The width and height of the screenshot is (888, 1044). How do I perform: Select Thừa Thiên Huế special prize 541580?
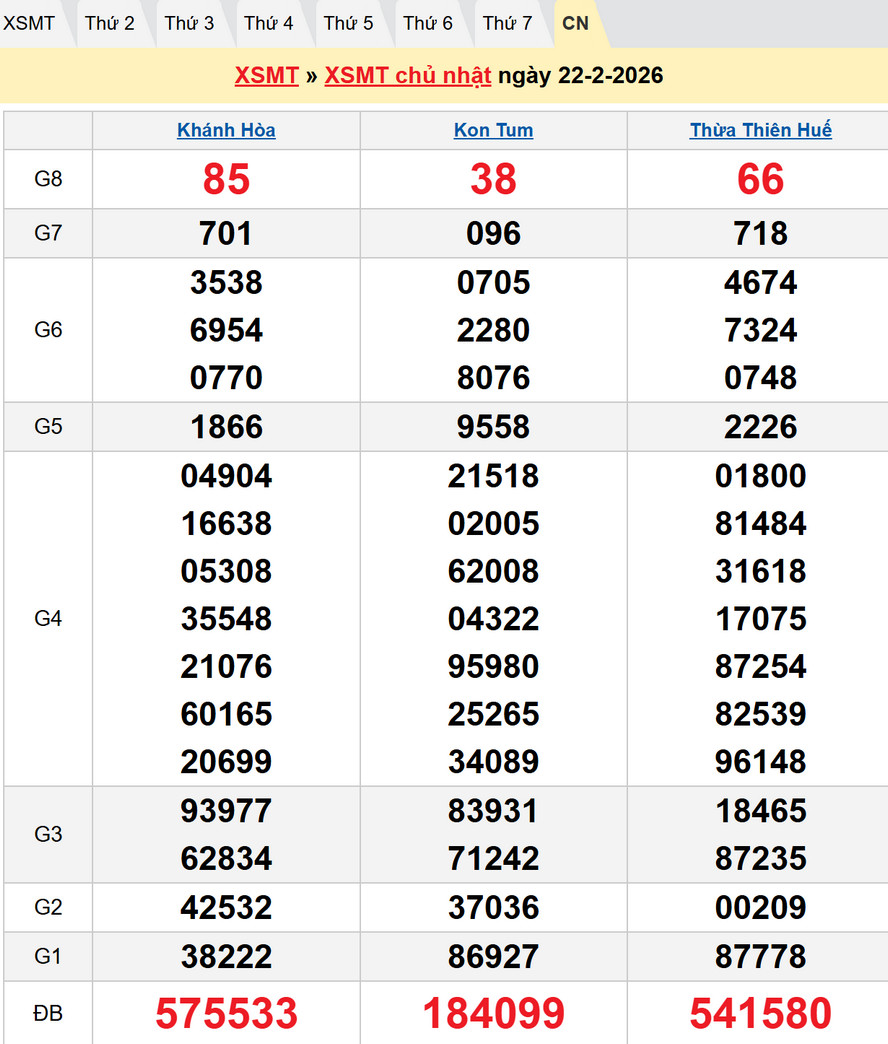tap(760, 1013)
